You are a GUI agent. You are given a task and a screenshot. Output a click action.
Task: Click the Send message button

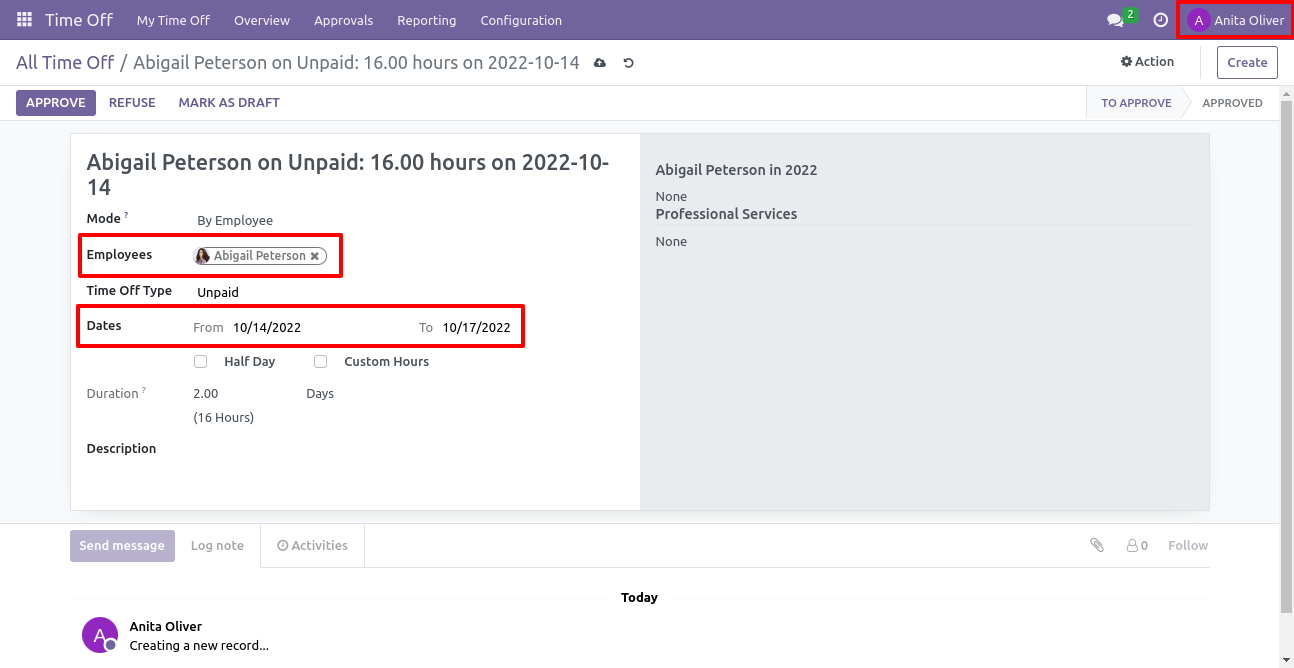point(122,546)
